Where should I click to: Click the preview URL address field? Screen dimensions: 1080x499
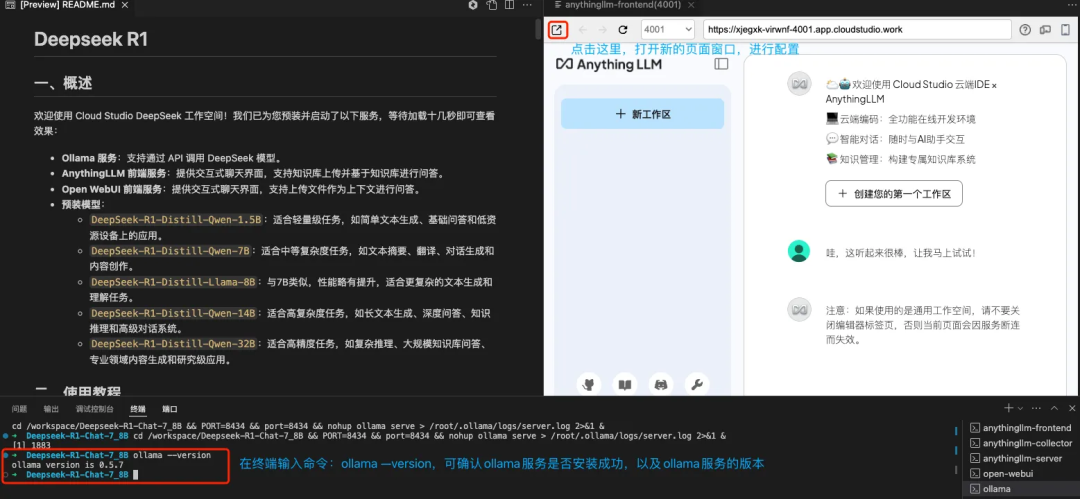[857, 30]
